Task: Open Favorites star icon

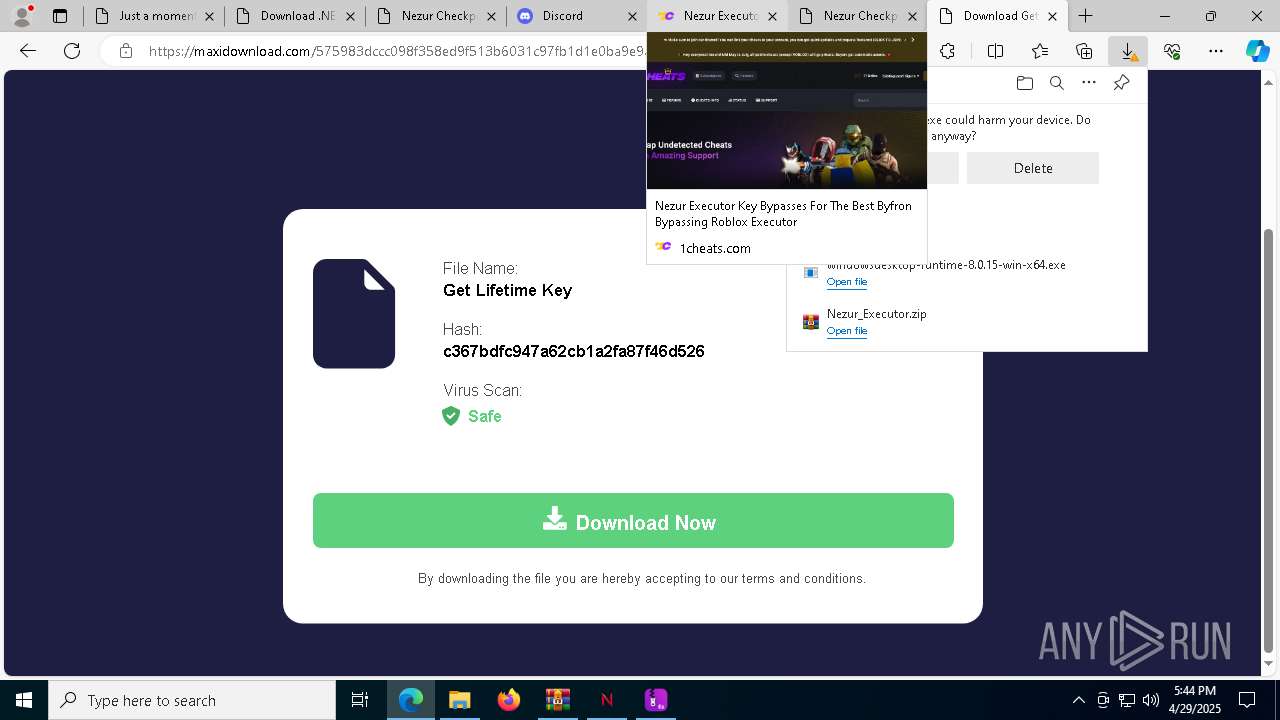Action: (x=1040, y=51)
